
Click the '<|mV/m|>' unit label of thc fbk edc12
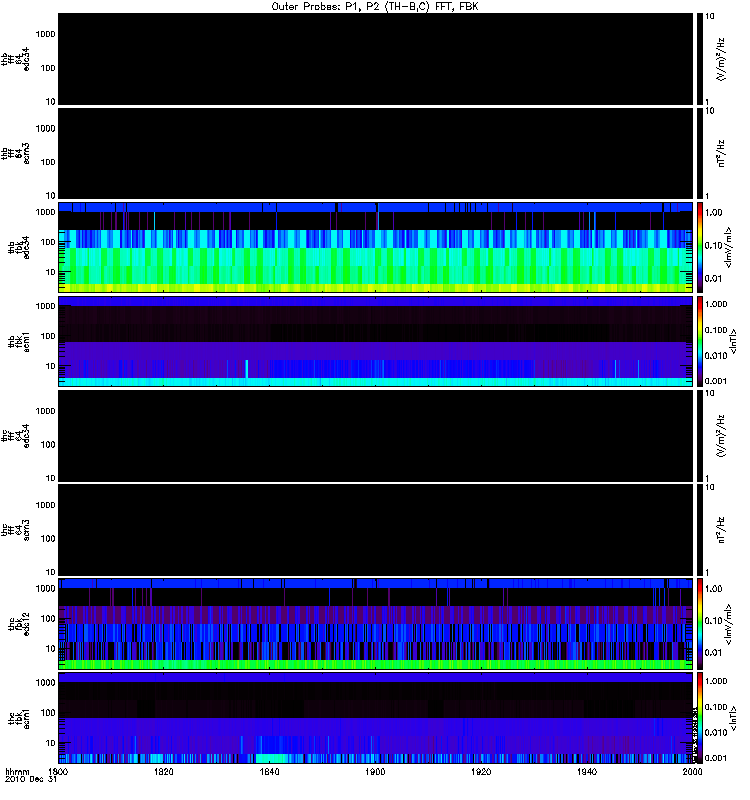tap(728, 624)
